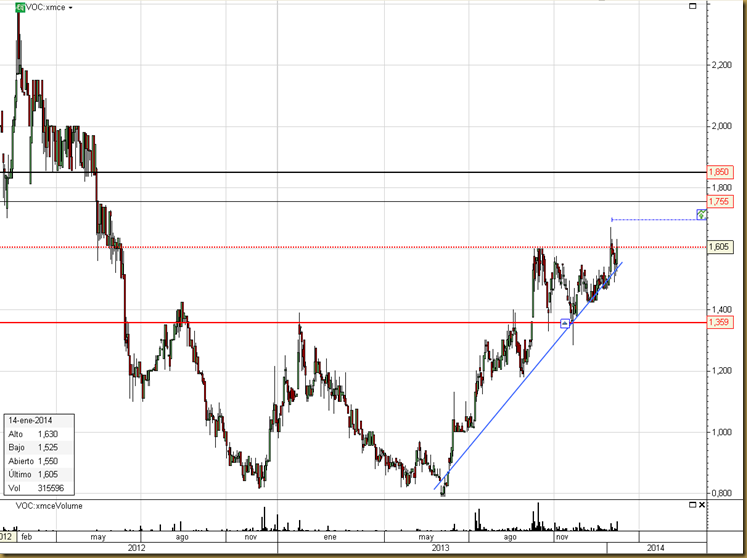The width and height of the screenshot is (747, 558).
Task: Select the blue triangle marker on the trend line
Action: [x=565, y=324]
